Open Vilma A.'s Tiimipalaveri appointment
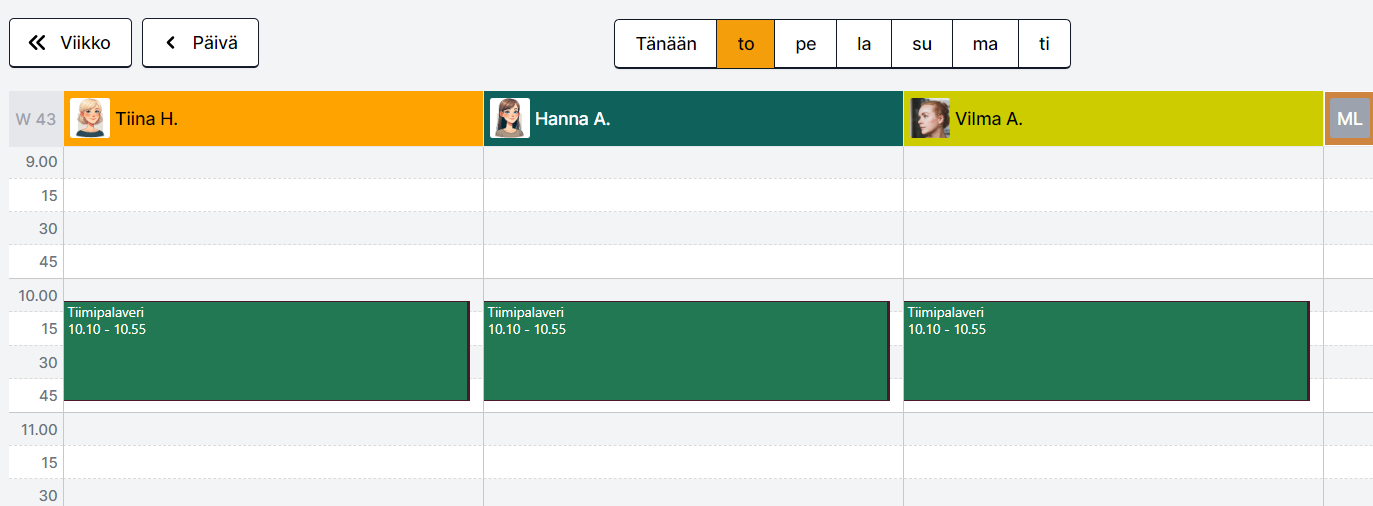1373x506 pixels. coord(1106,360)
